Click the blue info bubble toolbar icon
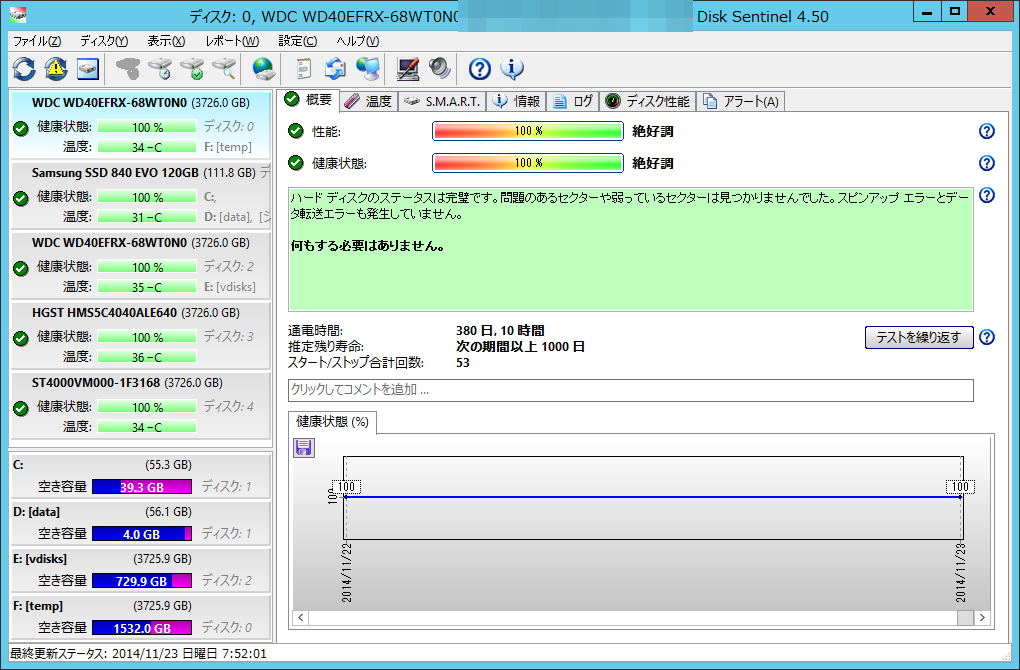 512,68
